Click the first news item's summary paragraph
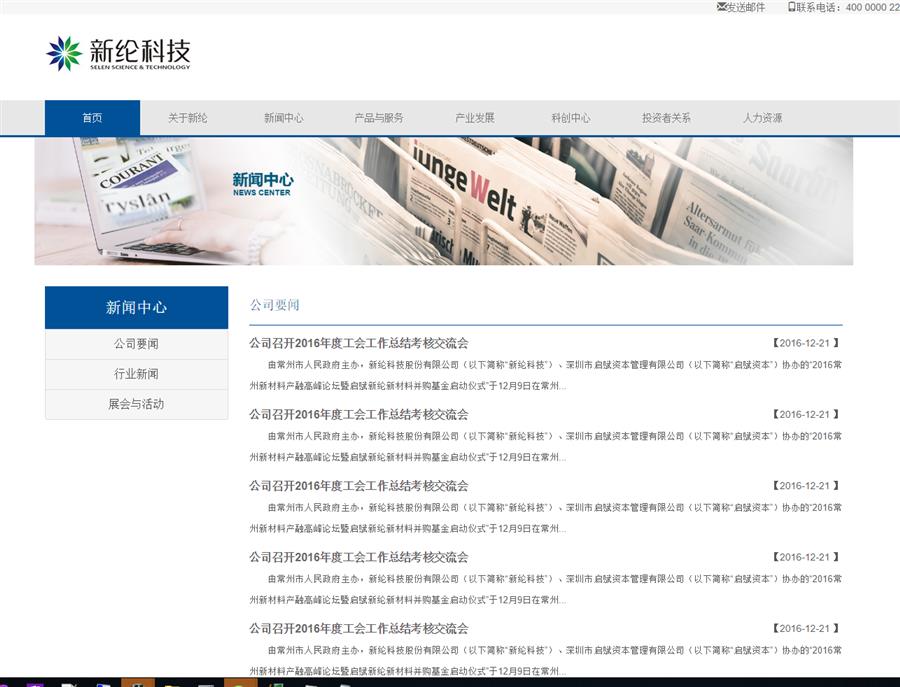The width and height of the screenshot is (900, 687). pos(545,375)
